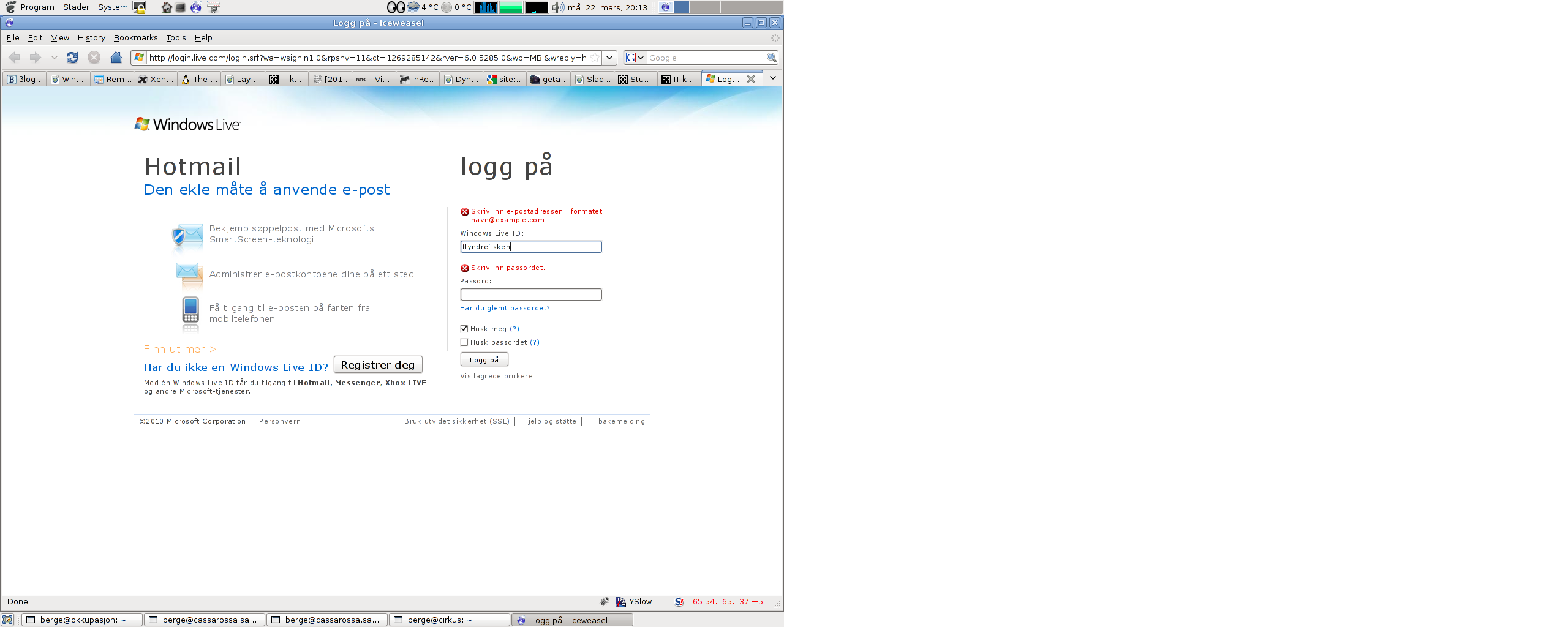Switch to berge@okkupasjon terminal in taskbar
This screenshot has width=1568, height=627.
pyautogui.click(x=82, y=620)
